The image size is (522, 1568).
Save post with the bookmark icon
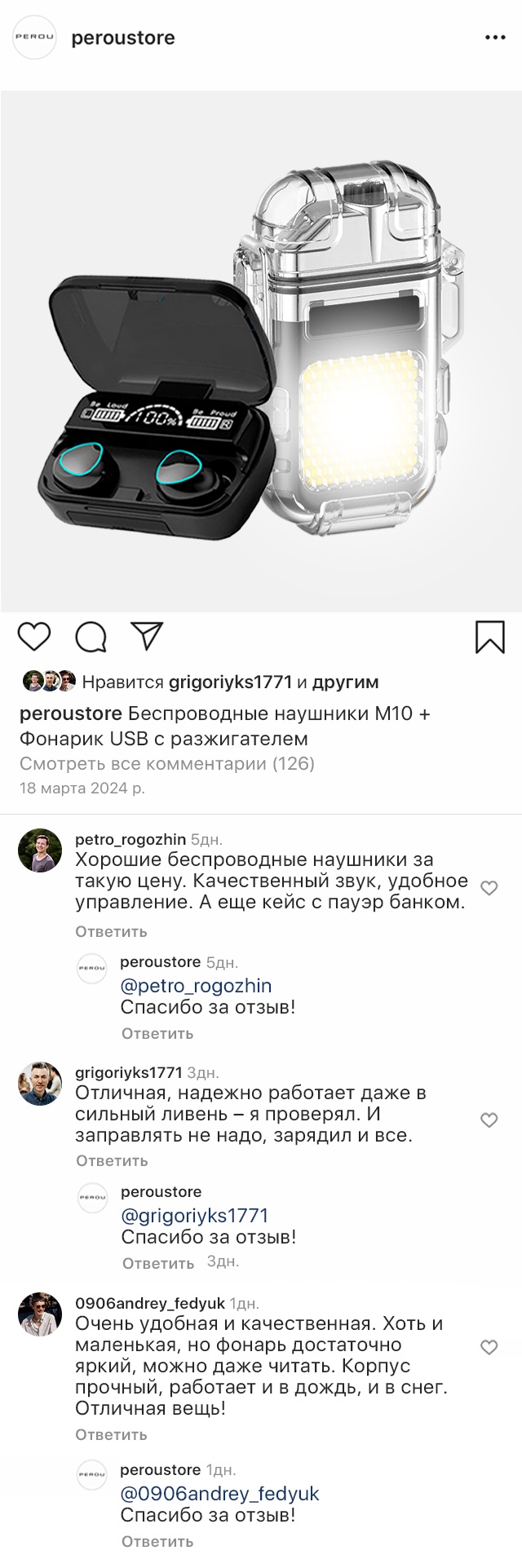pyautogui.click(x=490, y=638)
